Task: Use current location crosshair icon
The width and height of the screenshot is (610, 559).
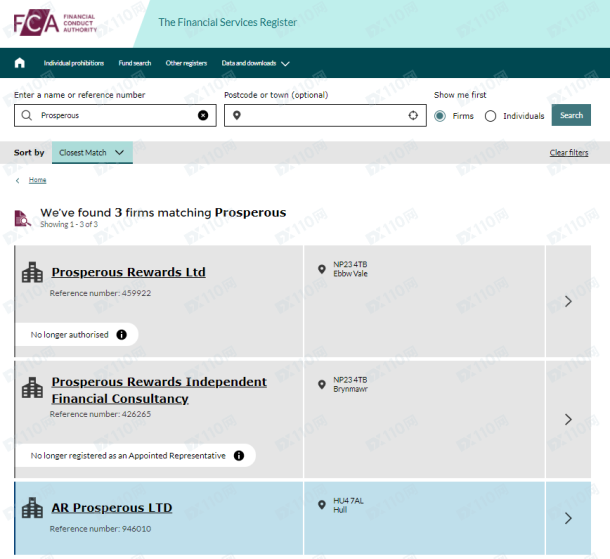Action: (413, 115)
